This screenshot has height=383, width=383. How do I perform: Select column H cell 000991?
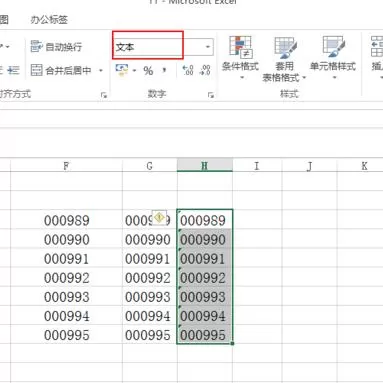click(205, 258)
